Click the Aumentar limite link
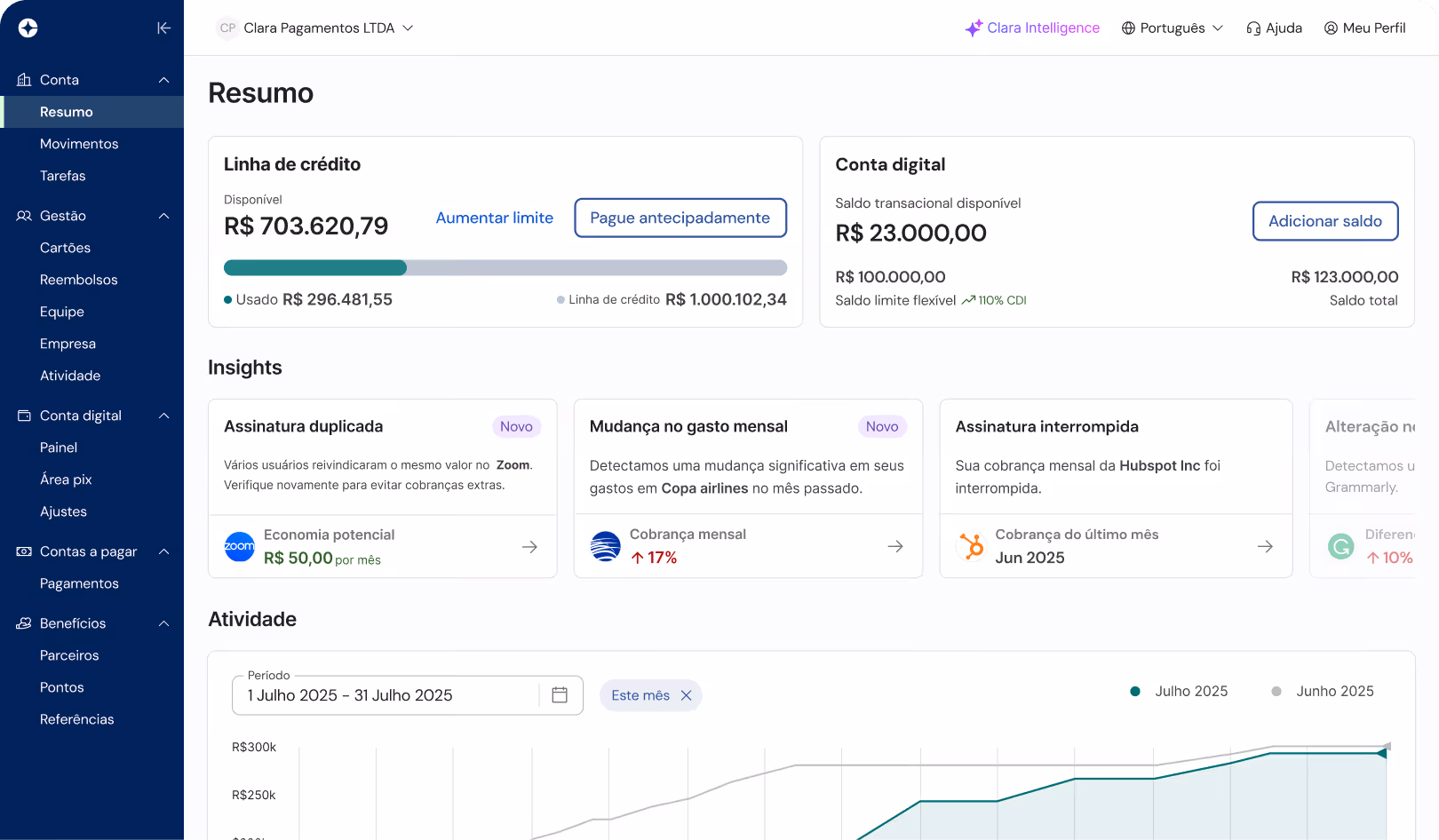Screen dimensions: 1439x840 (x=495, y=218)
